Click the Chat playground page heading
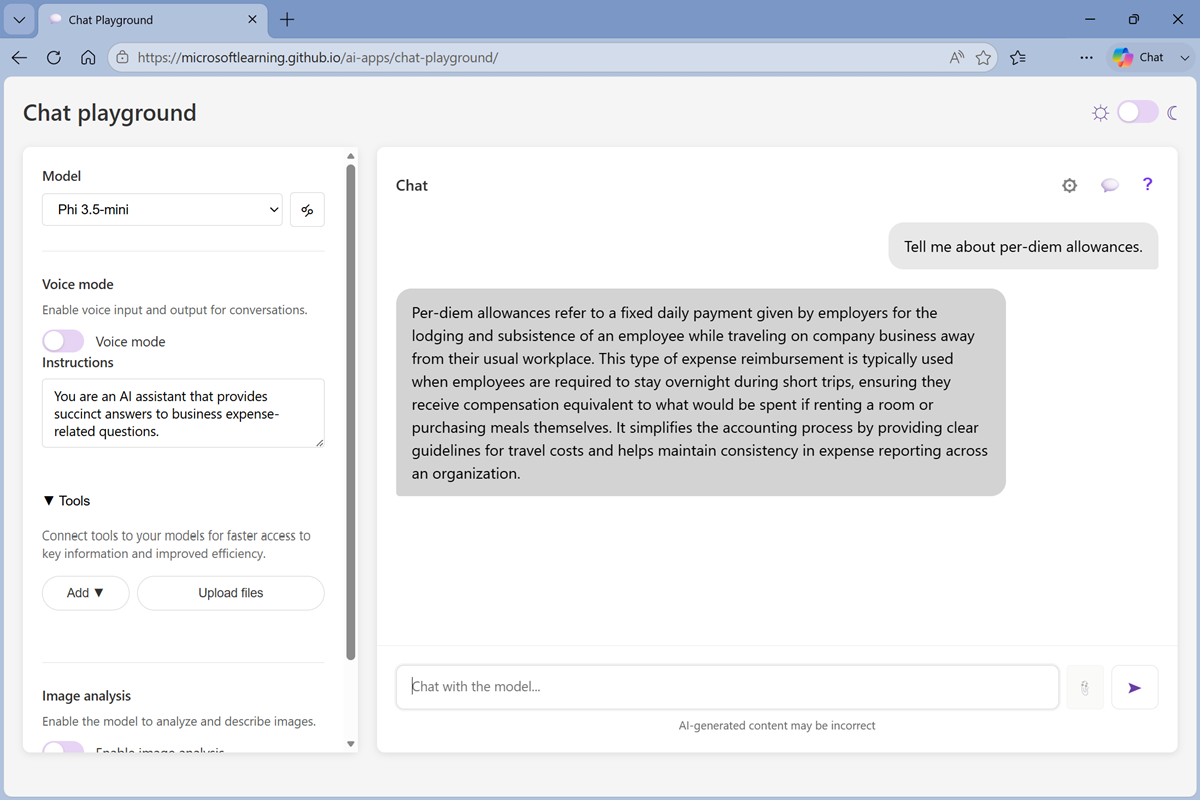This screenshot has width=1200, height=800. pos(110,113)
